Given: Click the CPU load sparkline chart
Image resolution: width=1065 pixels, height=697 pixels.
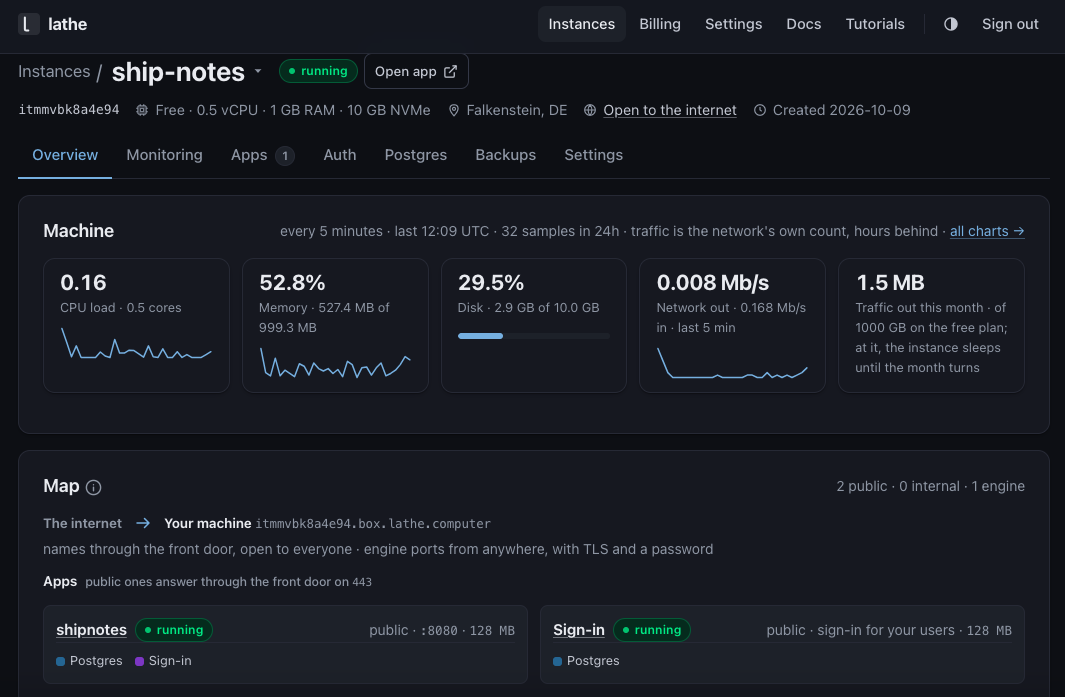Looking at the screenshot, I should [137, 343].
